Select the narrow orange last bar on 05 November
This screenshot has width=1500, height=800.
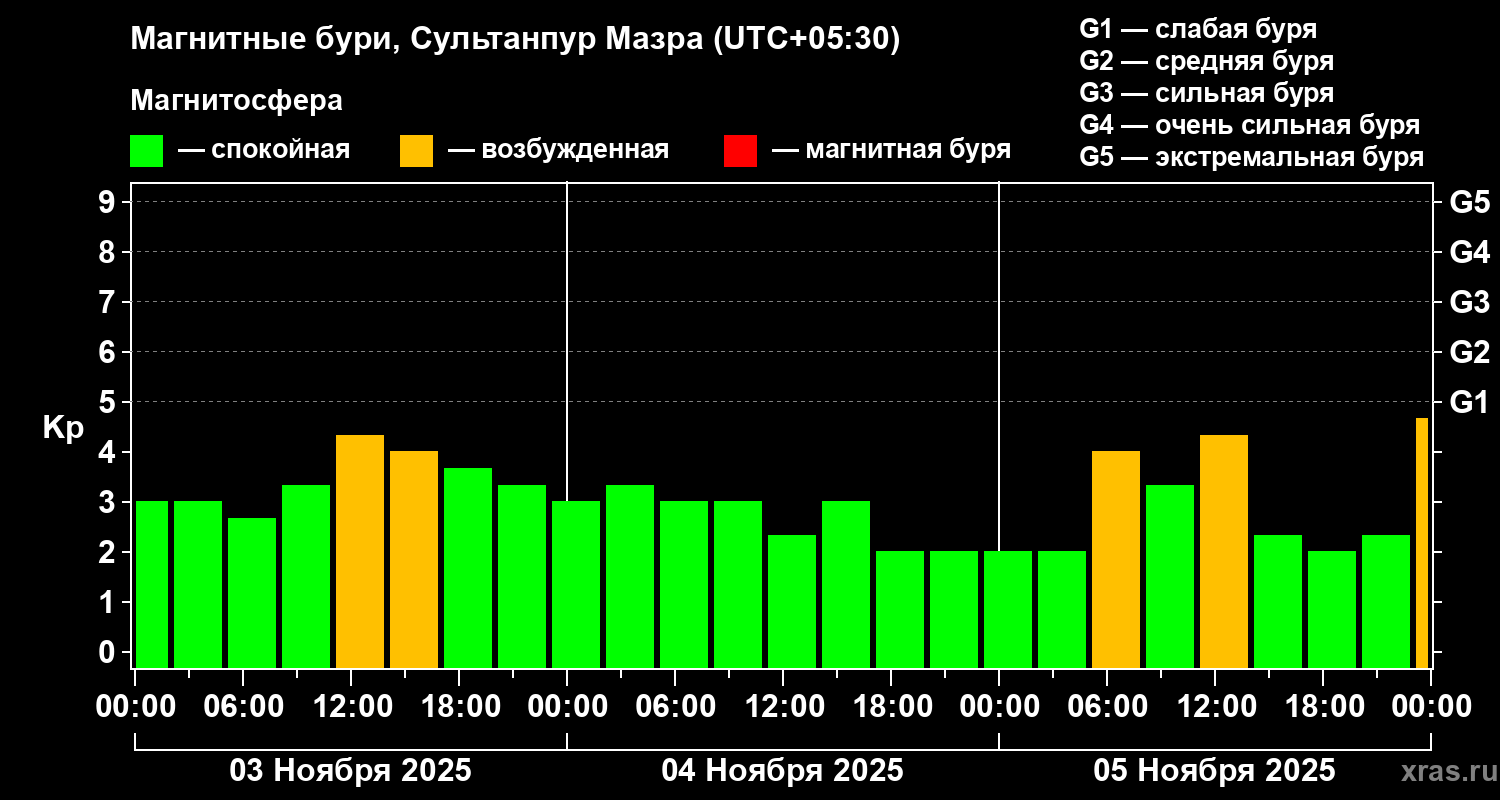(1422, 543)
